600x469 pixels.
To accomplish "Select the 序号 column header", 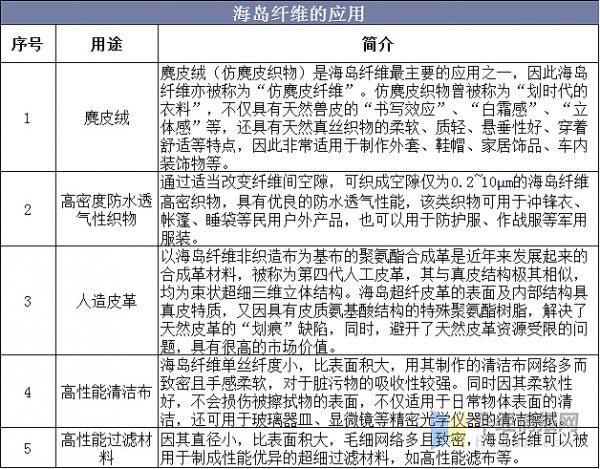I will (28, 44).
